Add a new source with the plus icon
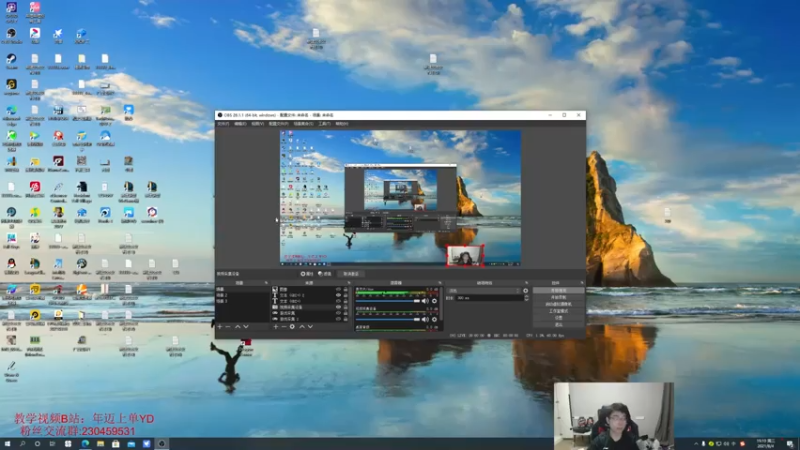The width and height of the screenshot is (800, 450). pos(276,327)
